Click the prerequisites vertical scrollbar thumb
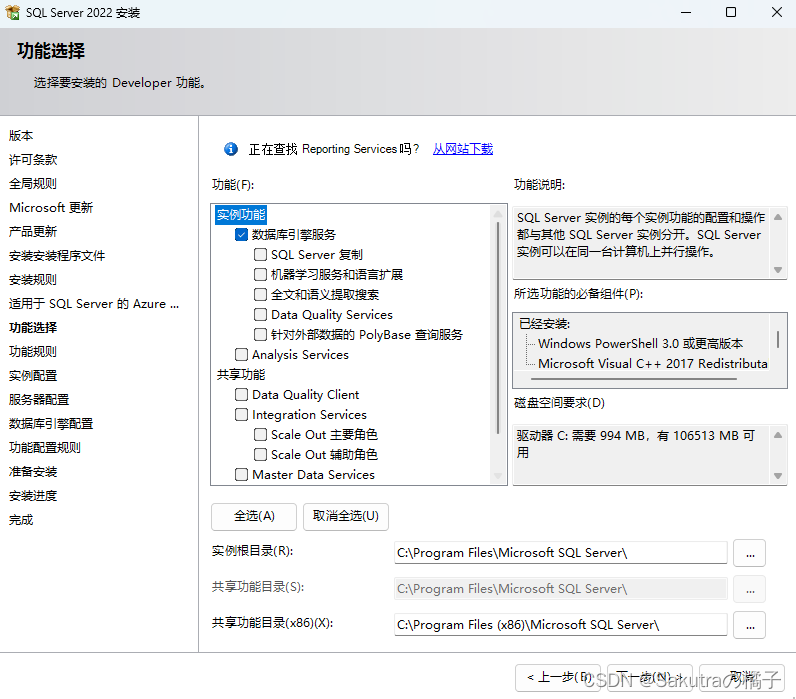 (777, 339)
